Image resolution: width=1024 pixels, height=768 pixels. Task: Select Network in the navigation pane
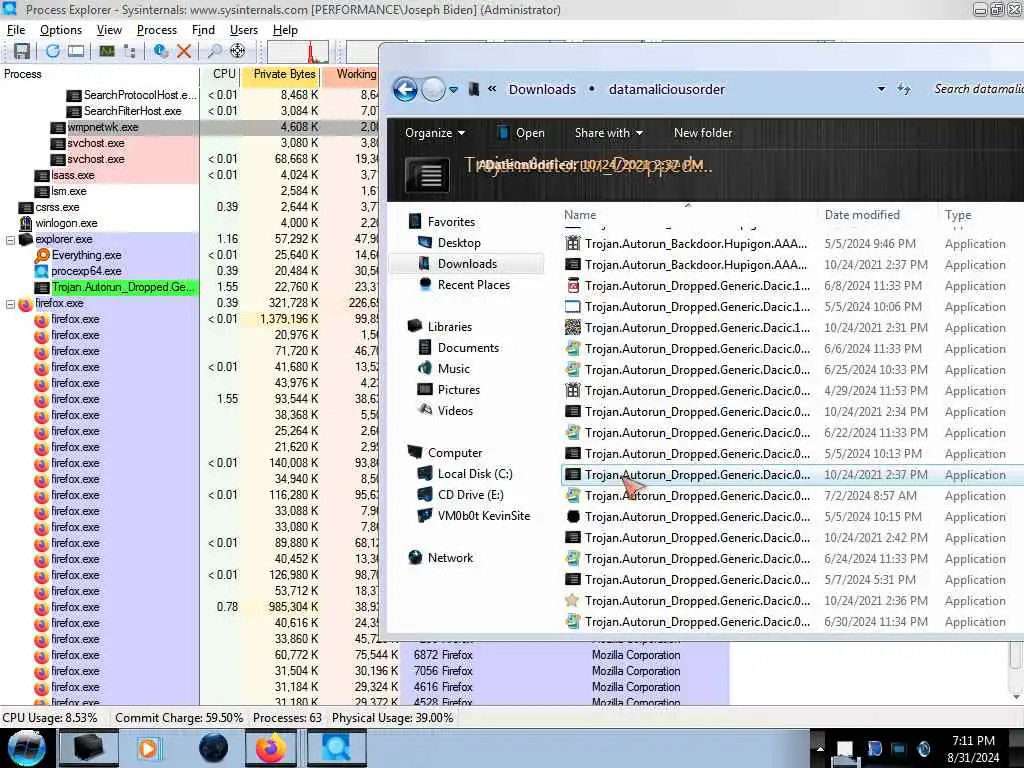point(450,558)
